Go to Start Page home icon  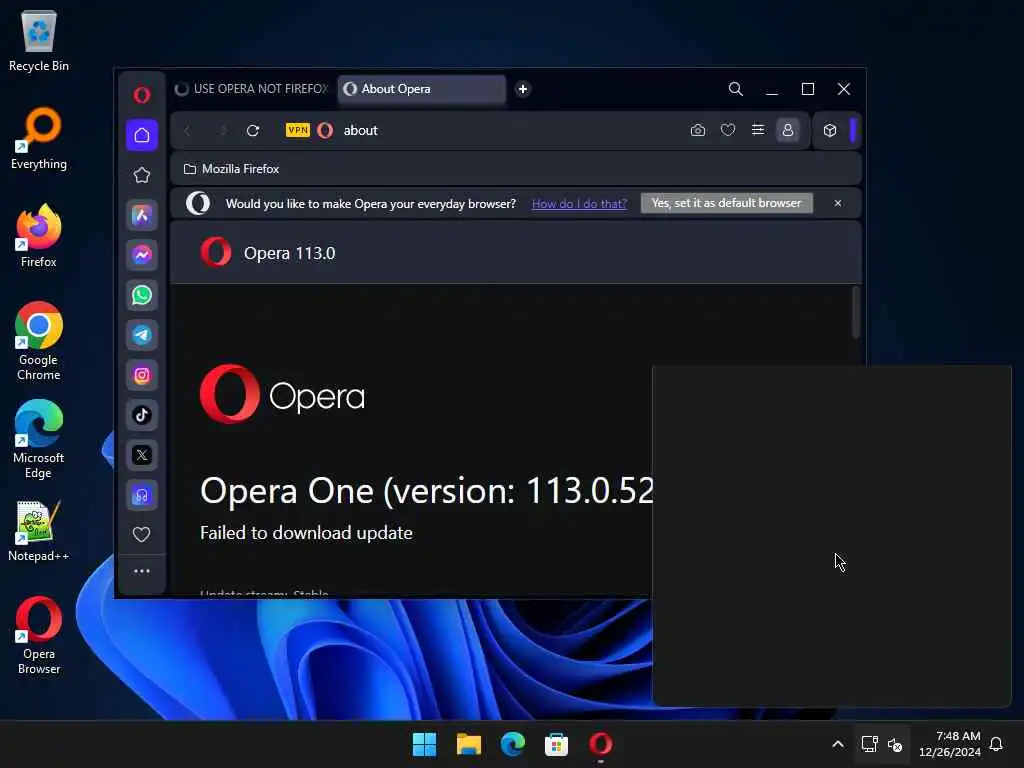point(142,135)
